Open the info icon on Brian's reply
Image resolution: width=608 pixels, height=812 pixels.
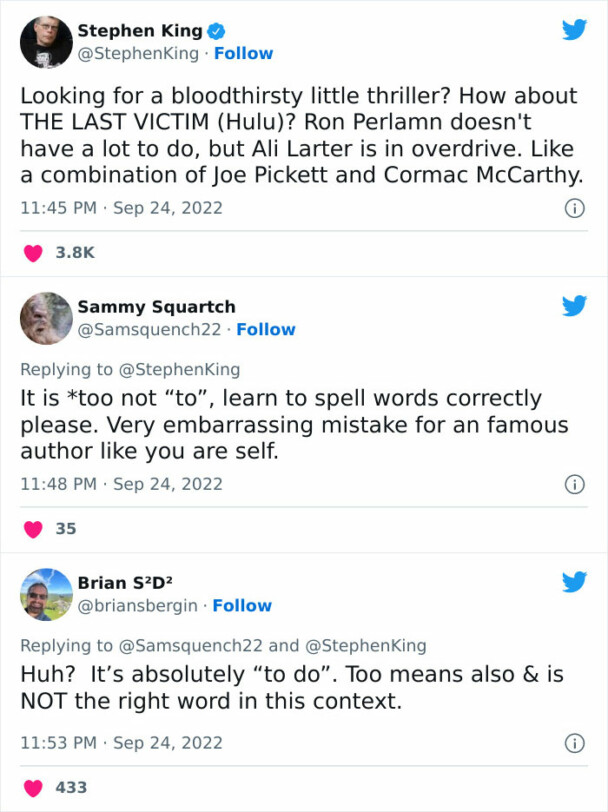[575, 743]
